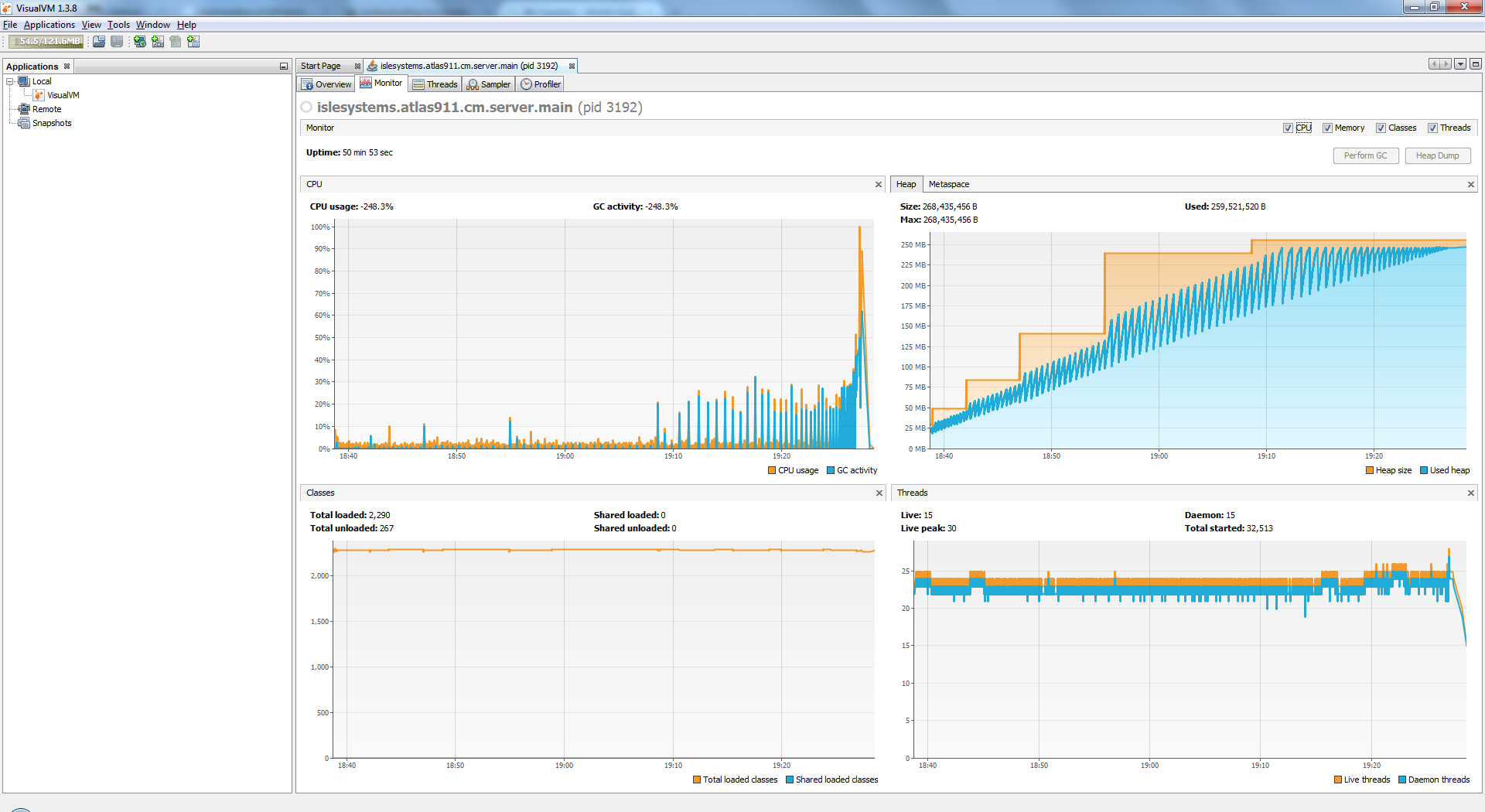Close the islesystems.atlas911 pid 3192 tab
1485x812 pixels.
[572, 66]
